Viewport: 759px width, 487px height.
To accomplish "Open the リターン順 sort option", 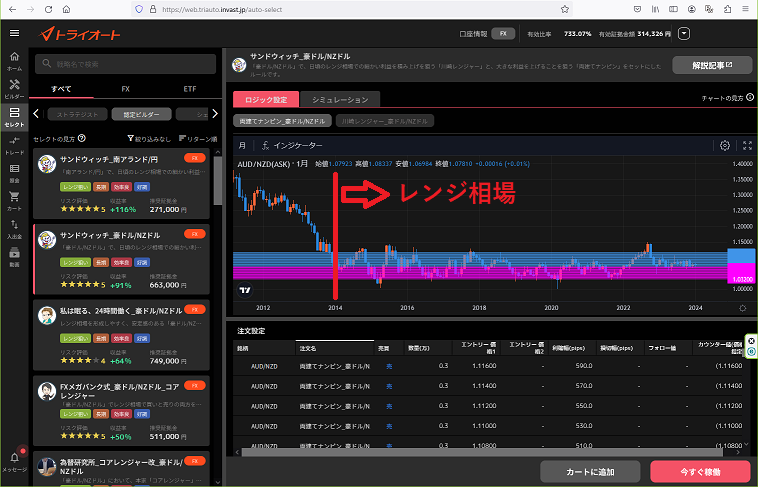I will [x=198, y=139].
